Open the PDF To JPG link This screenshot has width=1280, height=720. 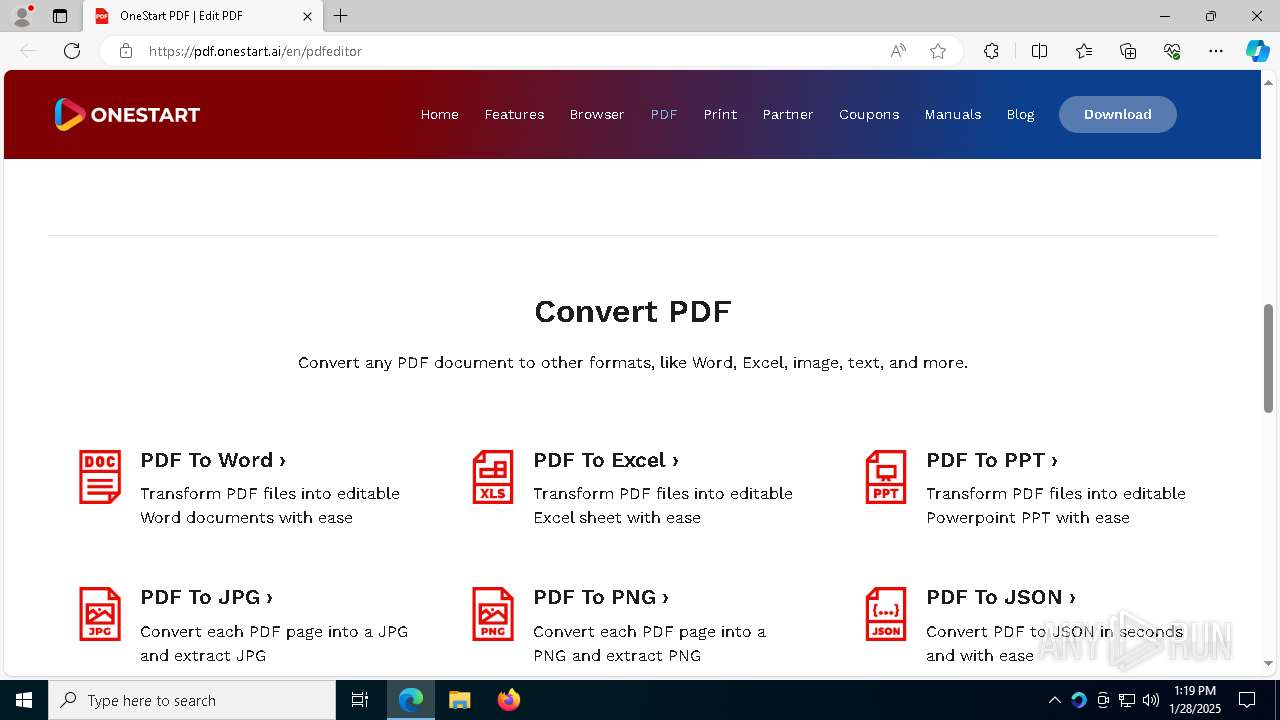207,597
